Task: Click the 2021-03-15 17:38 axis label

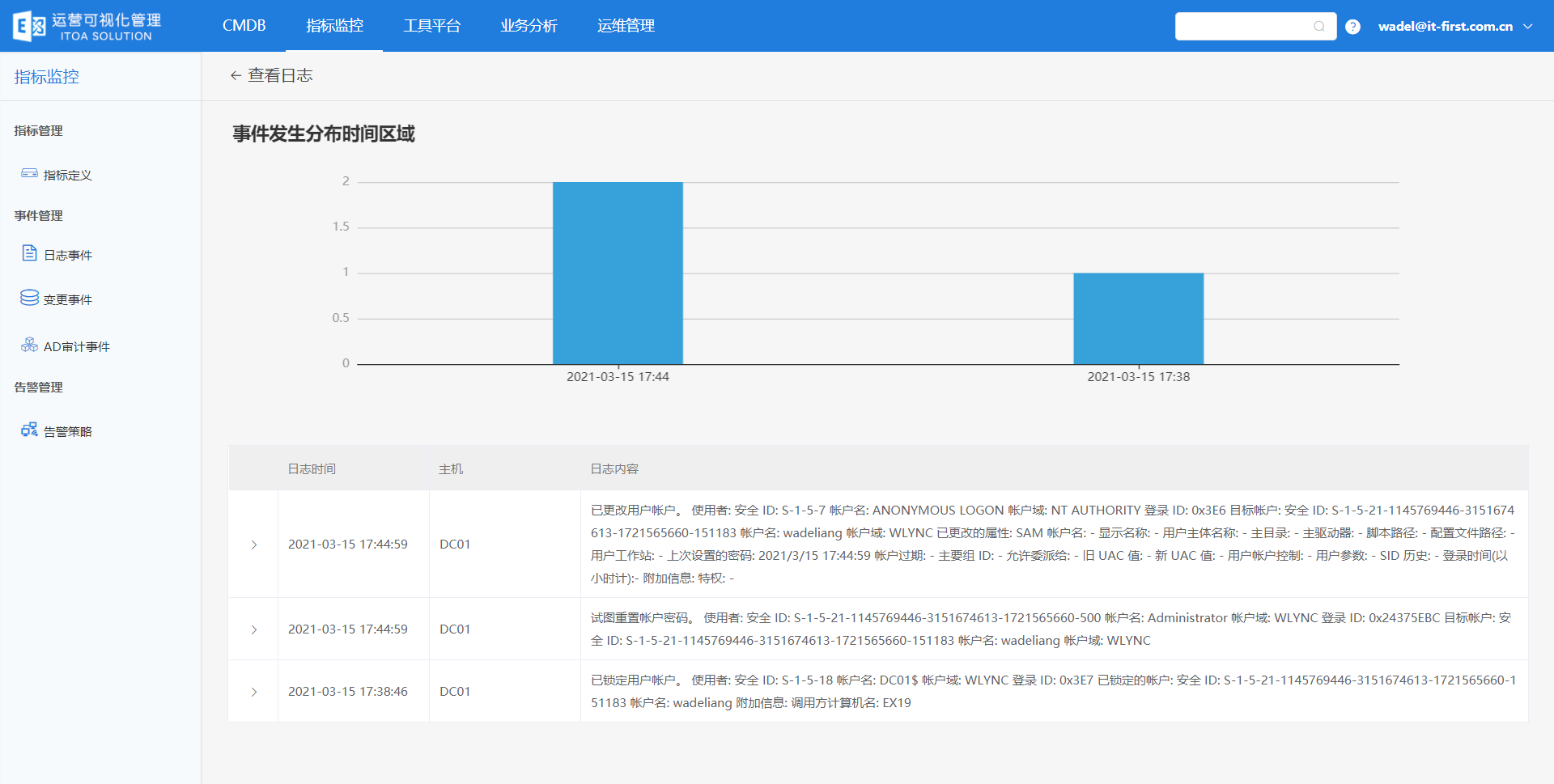Action: coord(1138,376)
